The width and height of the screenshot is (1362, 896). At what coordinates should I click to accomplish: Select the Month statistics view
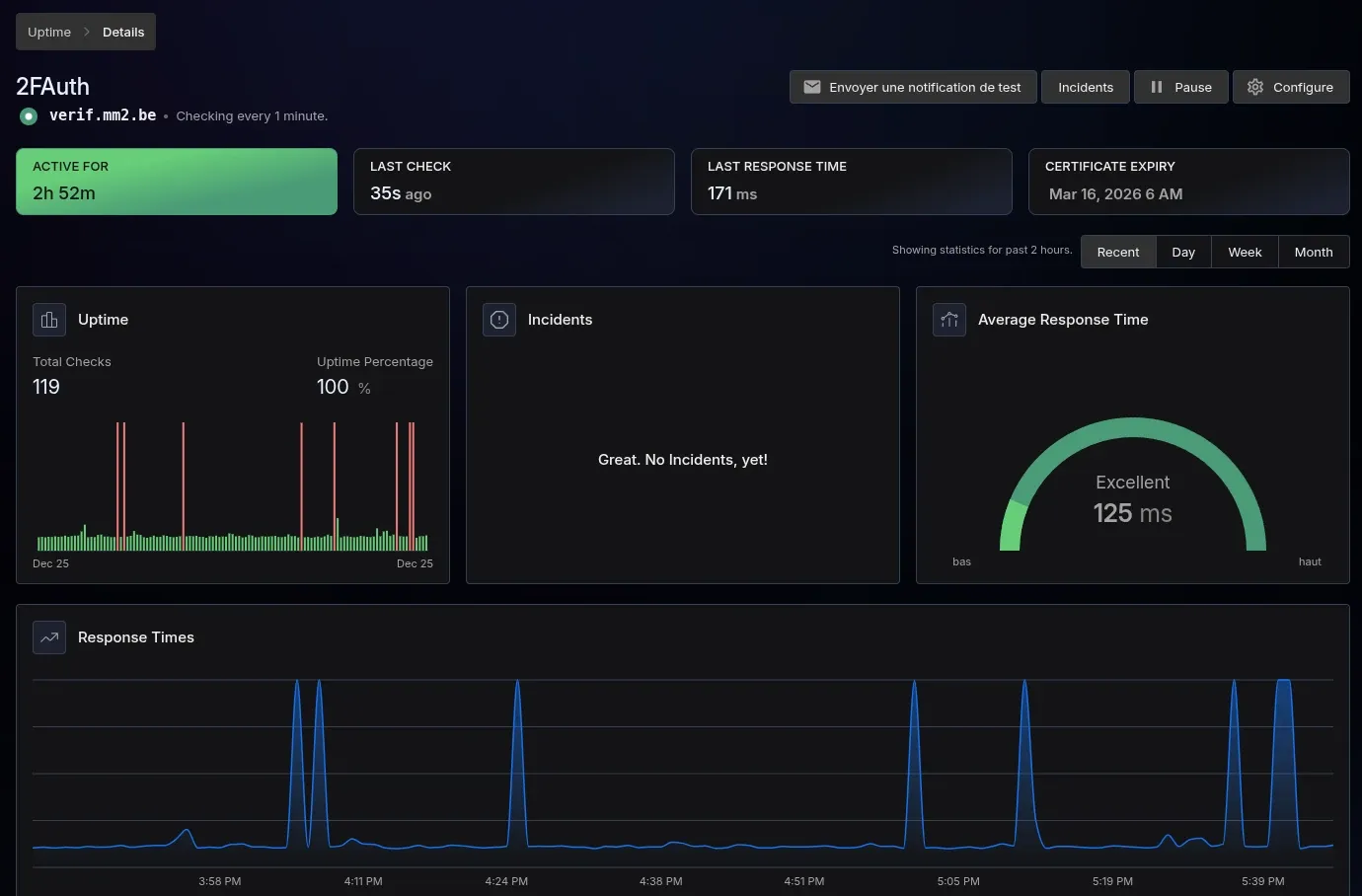coord(1313,252)
